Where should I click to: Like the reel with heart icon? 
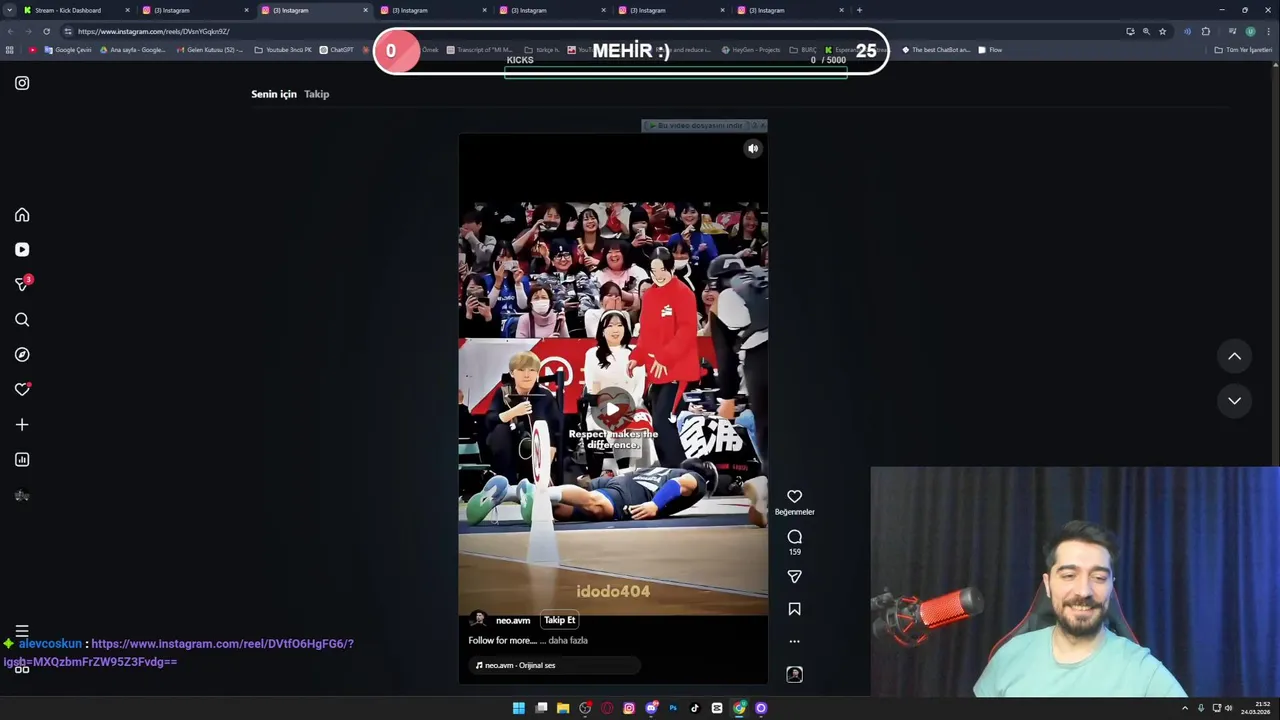click(794, 496)
